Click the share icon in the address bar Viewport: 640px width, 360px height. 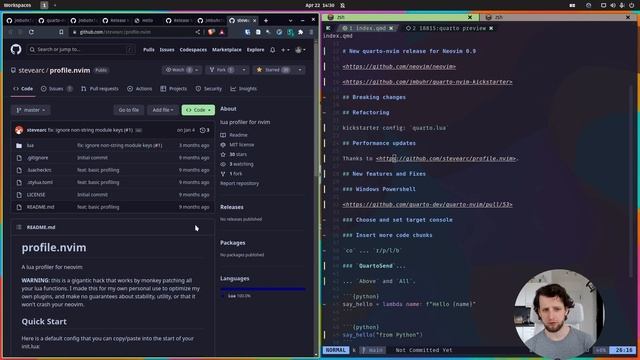[x=198, y=32]
